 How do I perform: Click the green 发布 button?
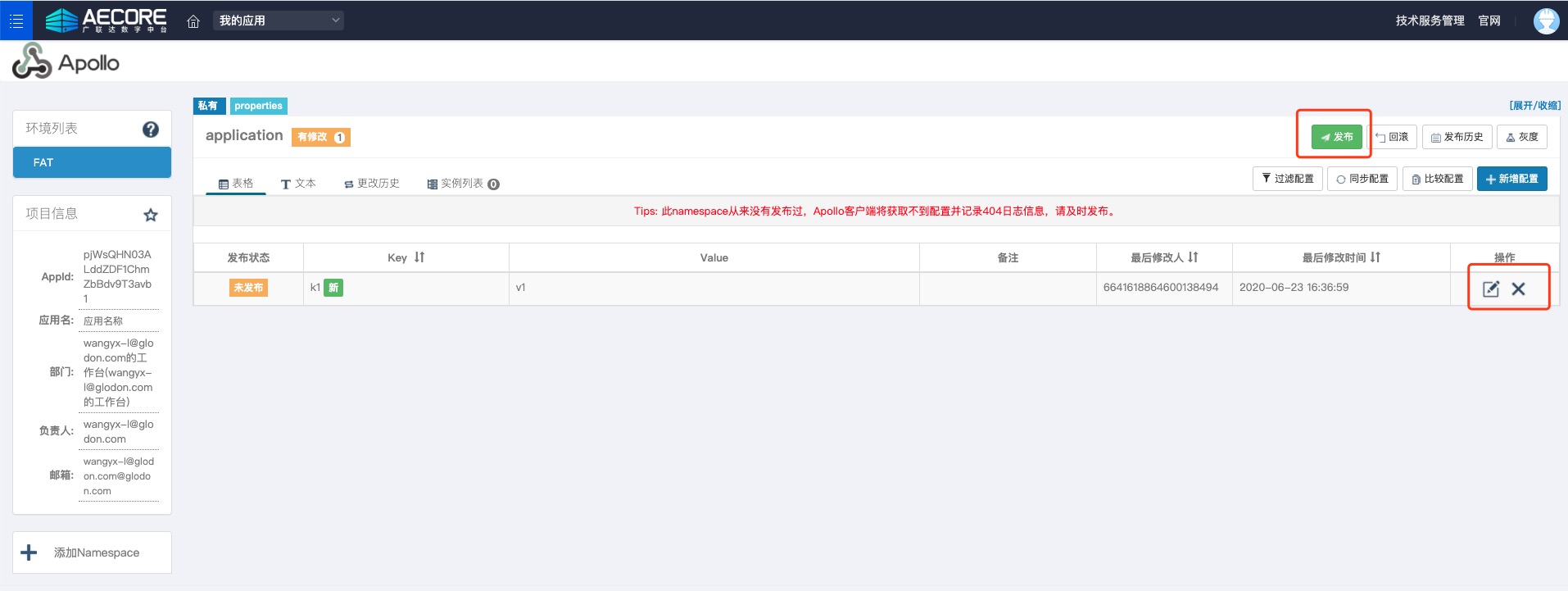pos(1336,137)
